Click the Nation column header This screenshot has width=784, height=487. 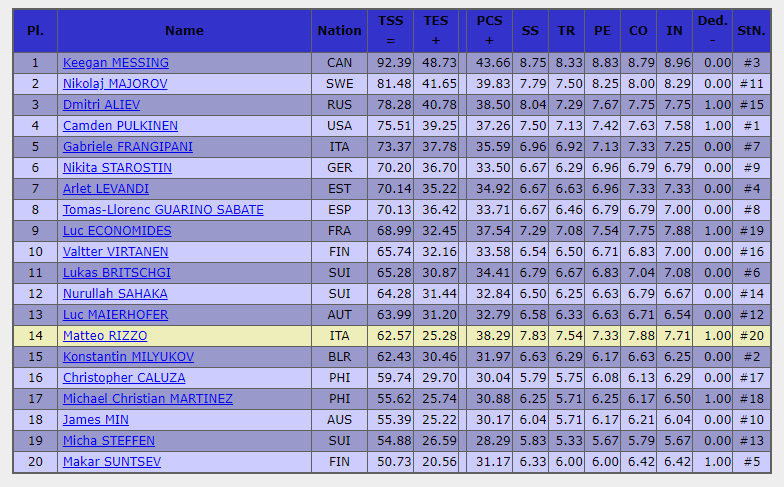(x=339, y=30)
